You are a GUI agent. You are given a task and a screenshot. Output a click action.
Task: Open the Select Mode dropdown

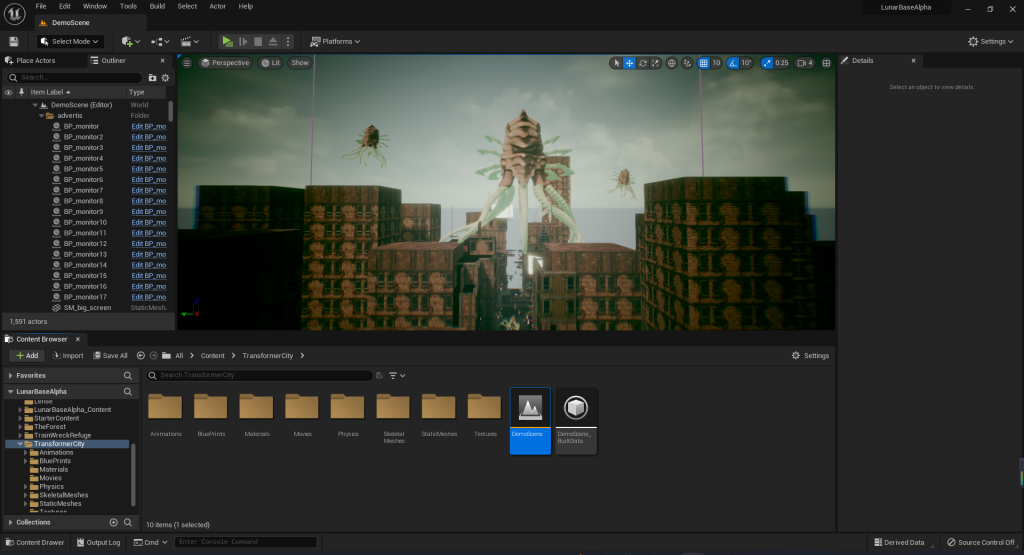(x=69, y=41)
